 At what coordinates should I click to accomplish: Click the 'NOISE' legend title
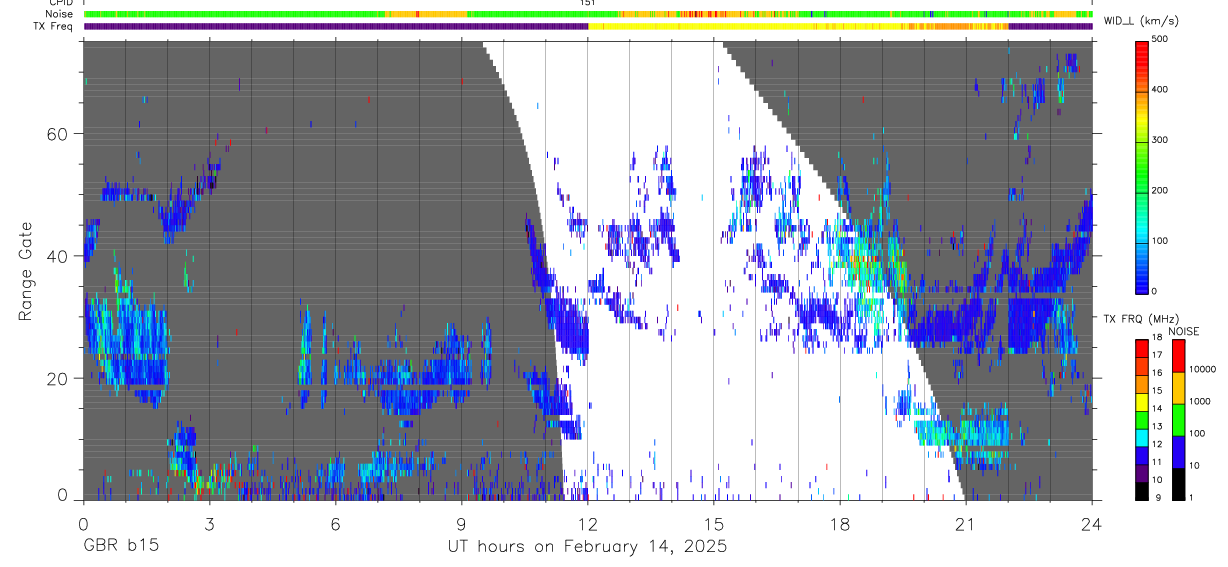click(x=1186, y=332)
